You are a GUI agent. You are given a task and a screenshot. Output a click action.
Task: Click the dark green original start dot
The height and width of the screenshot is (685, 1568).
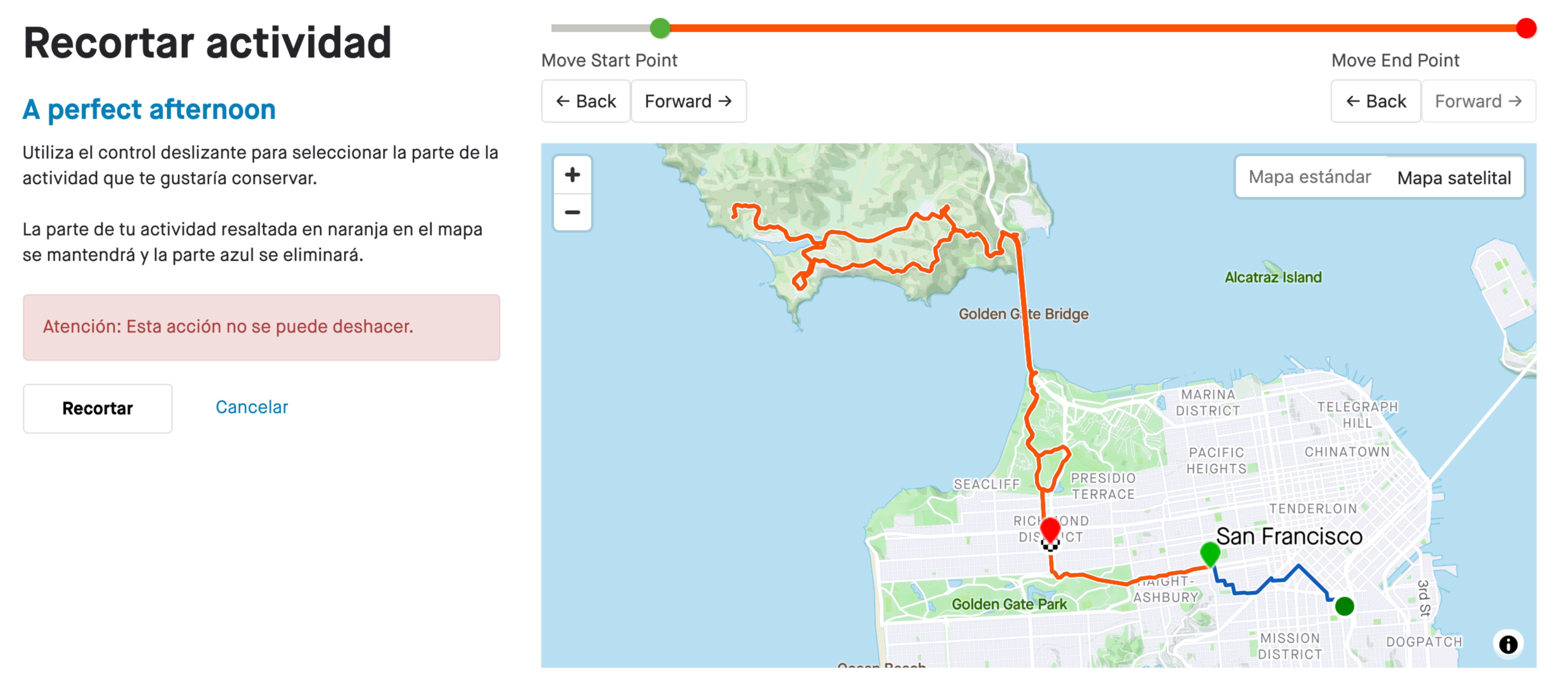click(1344, 606)
